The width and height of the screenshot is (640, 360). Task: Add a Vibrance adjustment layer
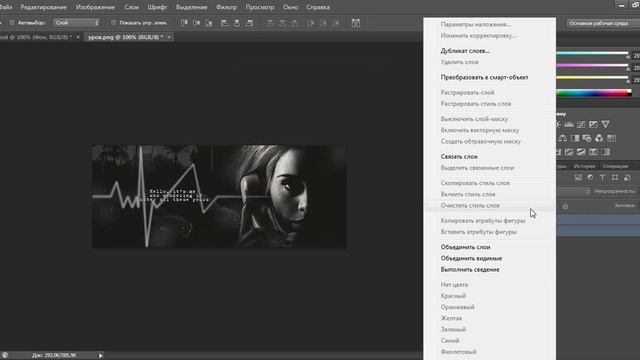(605, 124)
